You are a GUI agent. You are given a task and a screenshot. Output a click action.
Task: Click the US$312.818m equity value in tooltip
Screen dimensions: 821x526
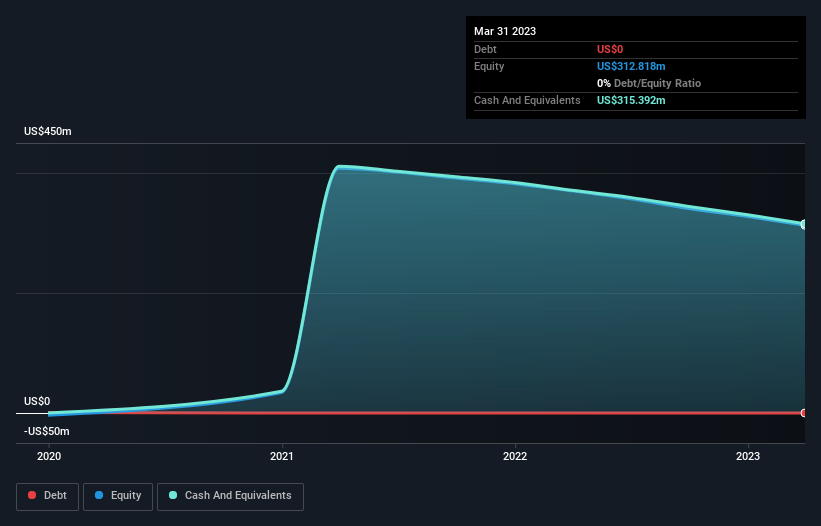631,66
